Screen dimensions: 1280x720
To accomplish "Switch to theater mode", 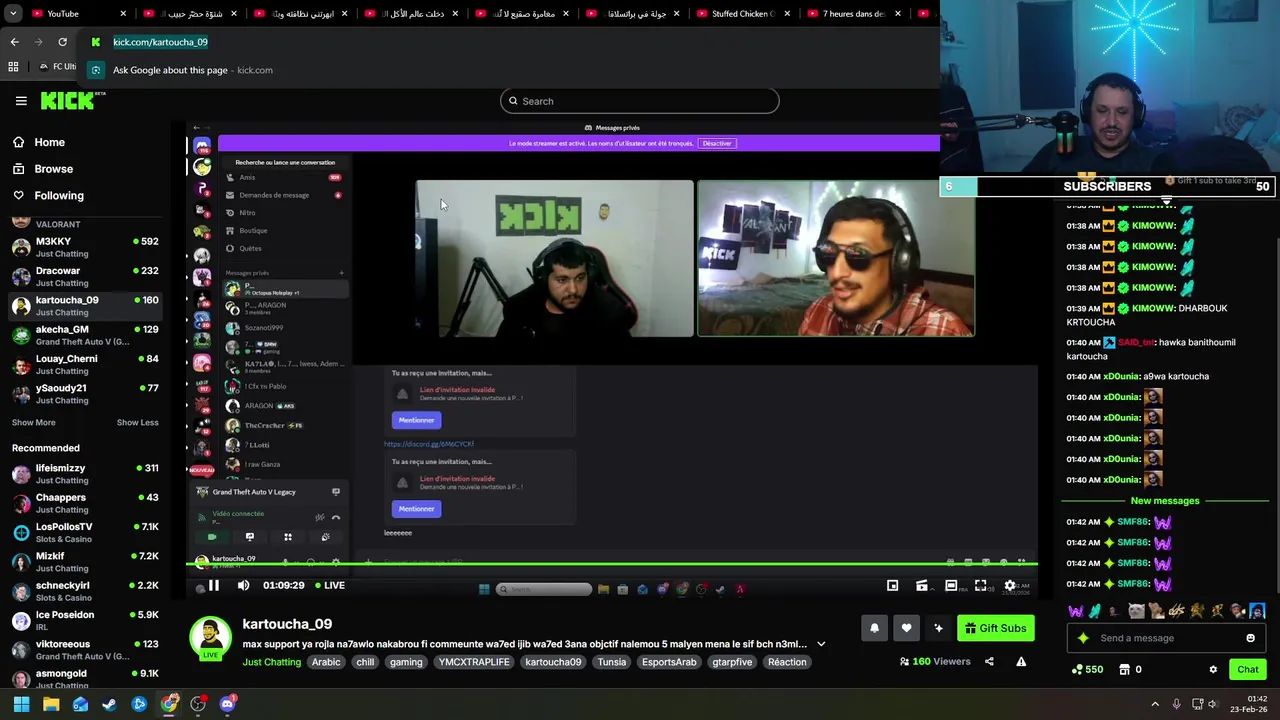I will (951, 586).
